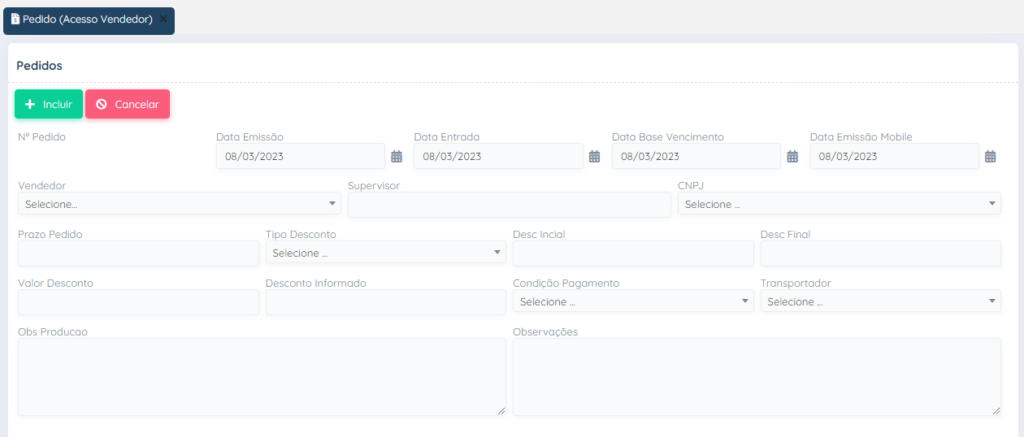Click the Desconto Informado field
This screenshot has width=1024, height=437.
click(x=386, y=302)
